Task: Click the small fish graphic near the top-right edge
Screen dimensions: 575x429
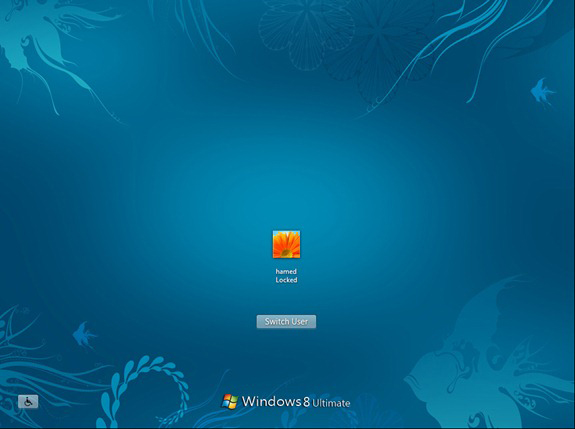Action: (542, 91)
